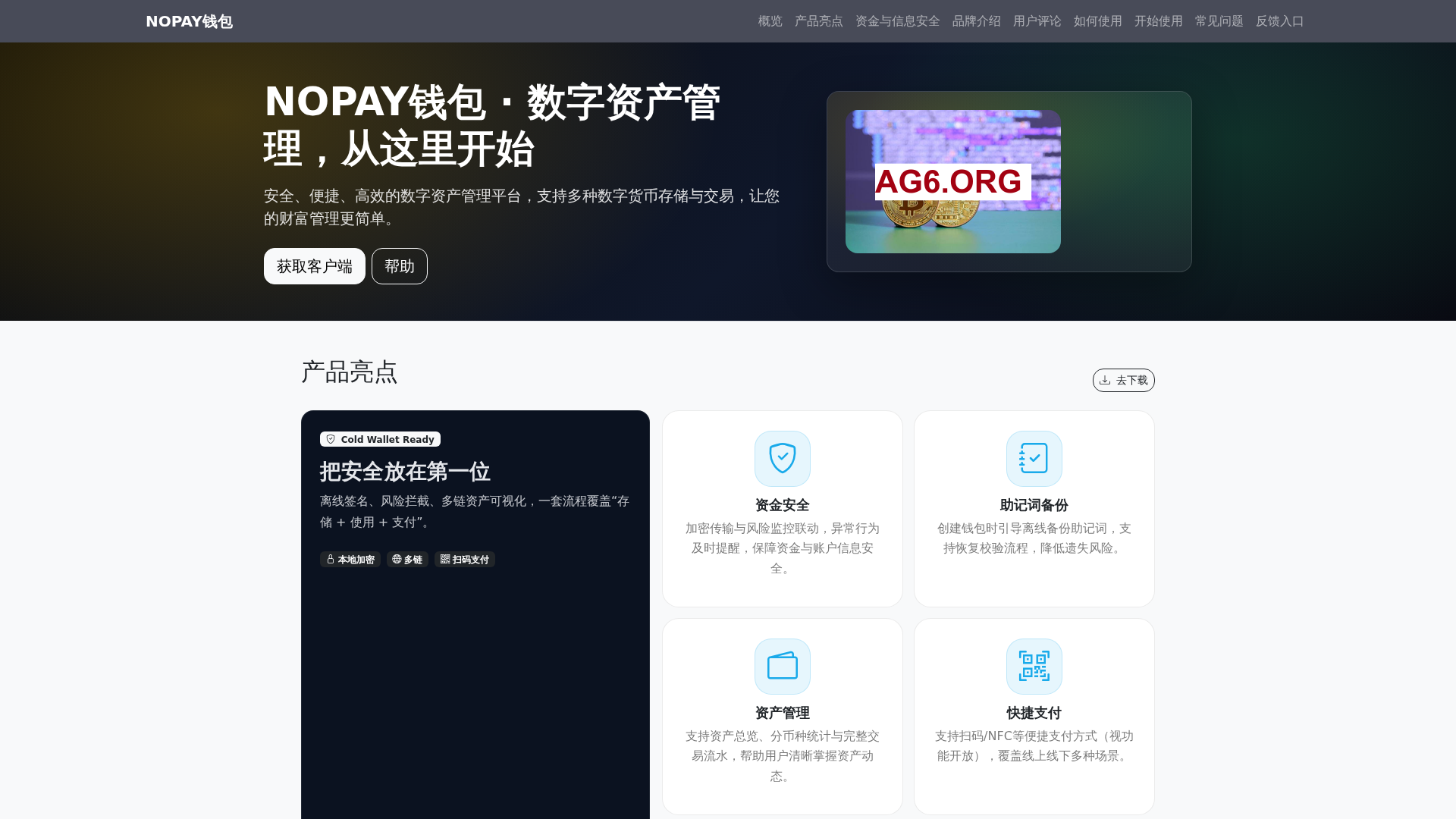Click the description starting 加密传输与风险监控联动
Screen dimensions: 1456x819
783,548
